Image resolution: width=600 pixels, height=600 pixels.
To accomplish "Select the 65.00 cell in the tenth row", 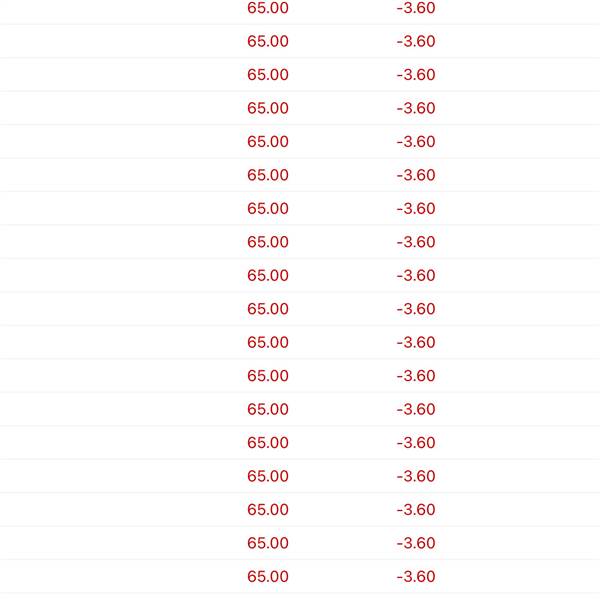I will [x=268, y=309].
